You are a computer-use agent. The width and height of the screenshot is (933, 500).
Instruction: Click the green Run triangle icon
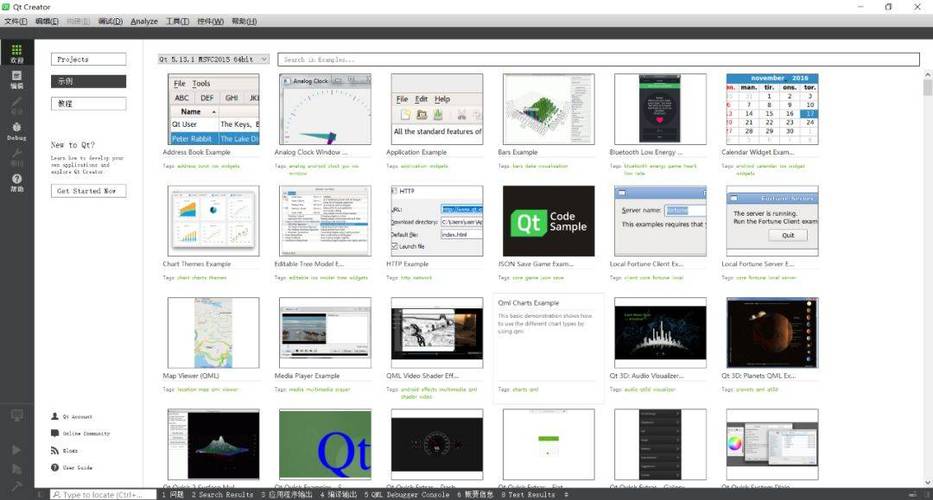[x=17, y=449]
